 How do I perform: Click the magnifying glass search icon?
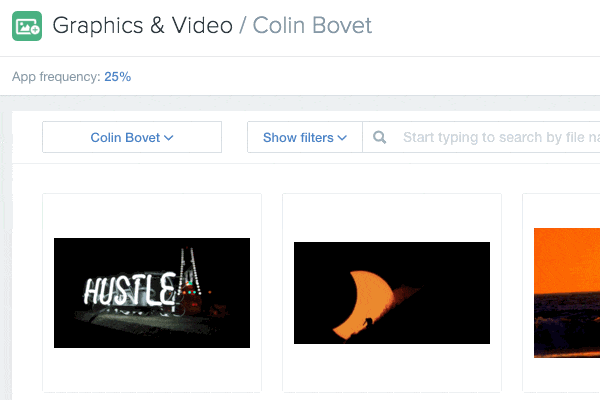click(379, 137)
